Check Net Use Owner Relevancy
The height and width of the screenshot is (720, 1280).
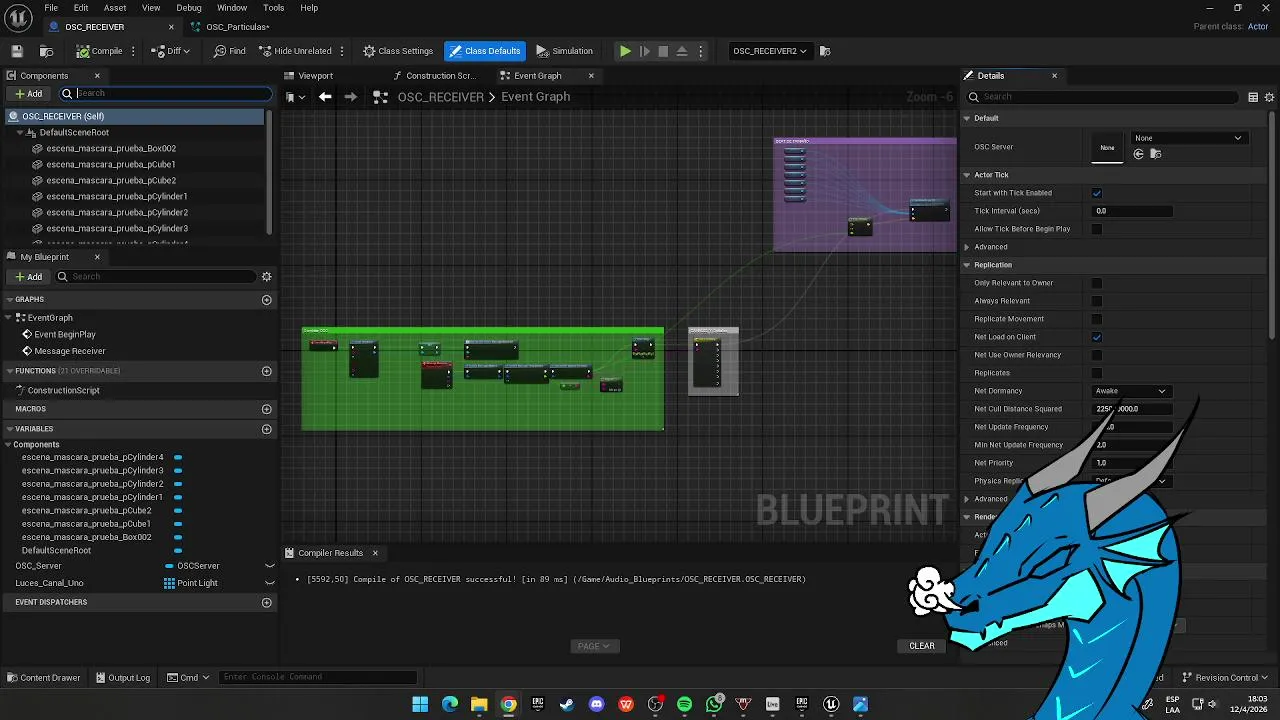1097,355
